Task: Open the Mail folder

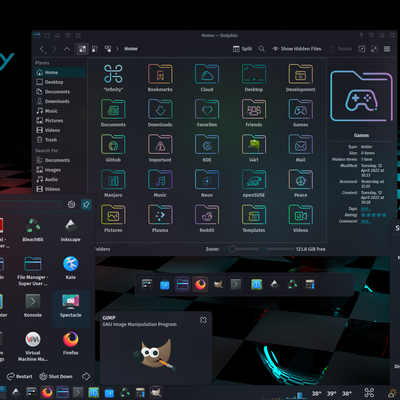Action: point(300,148)
